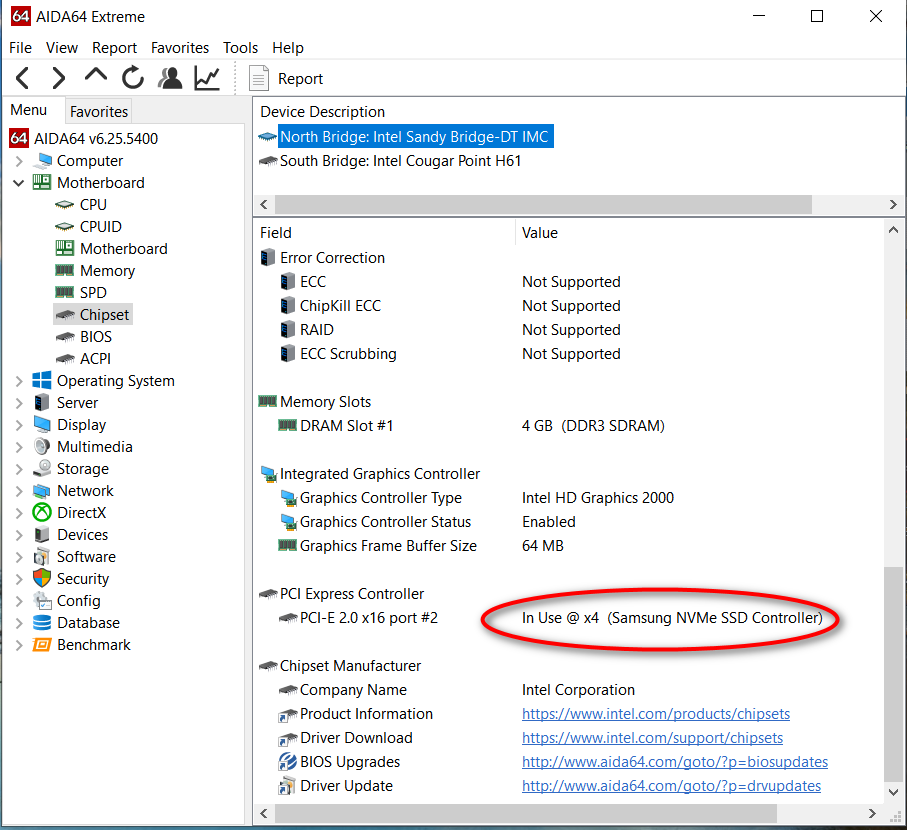Switch to the Favorites tab

pos(99,112)
